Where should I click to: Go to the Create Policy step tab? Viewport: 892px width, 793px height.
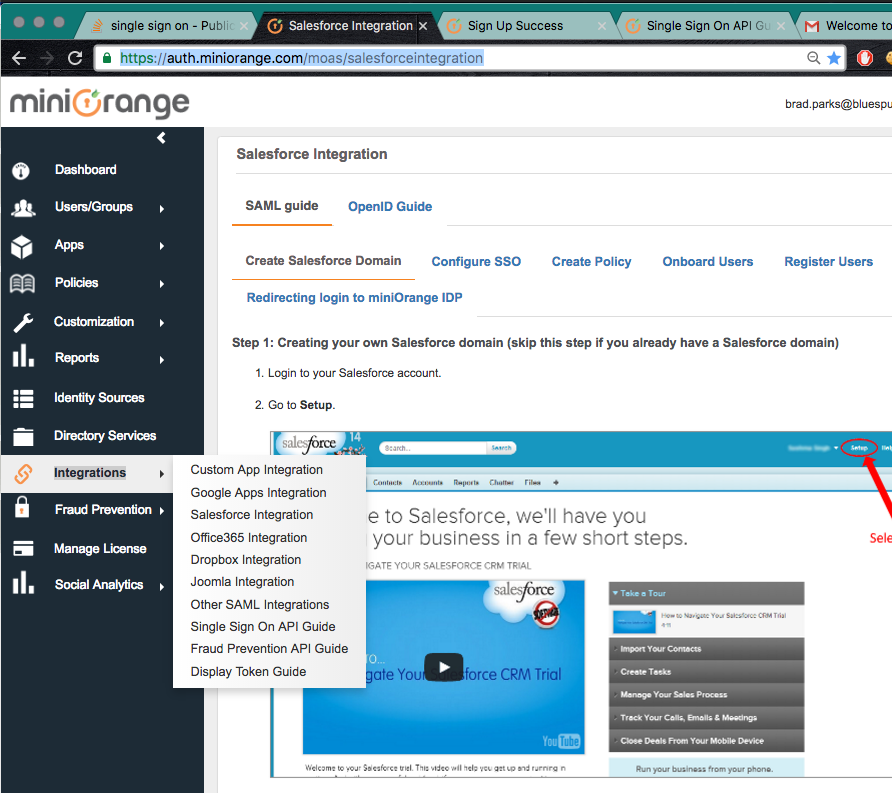pyautogui.click(x=592, y=262)
